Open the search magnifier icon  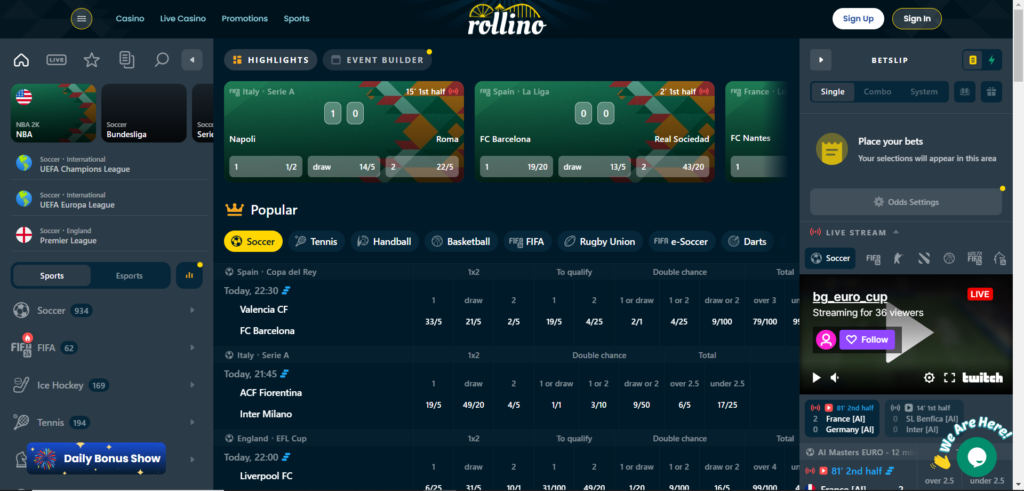161,60
